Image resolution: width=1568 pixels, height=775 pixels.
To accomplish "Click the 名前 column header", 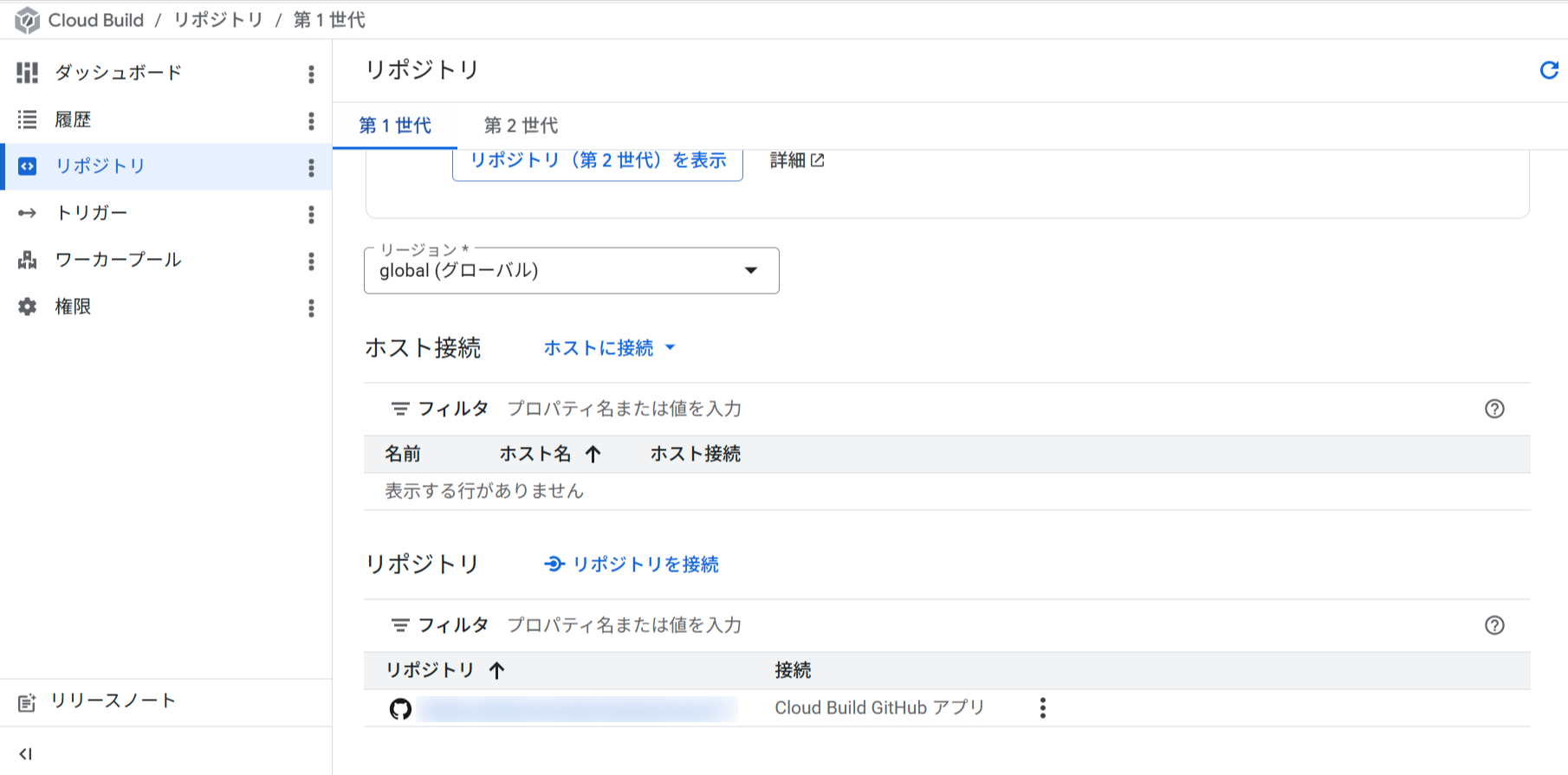I will click(403, 454).
